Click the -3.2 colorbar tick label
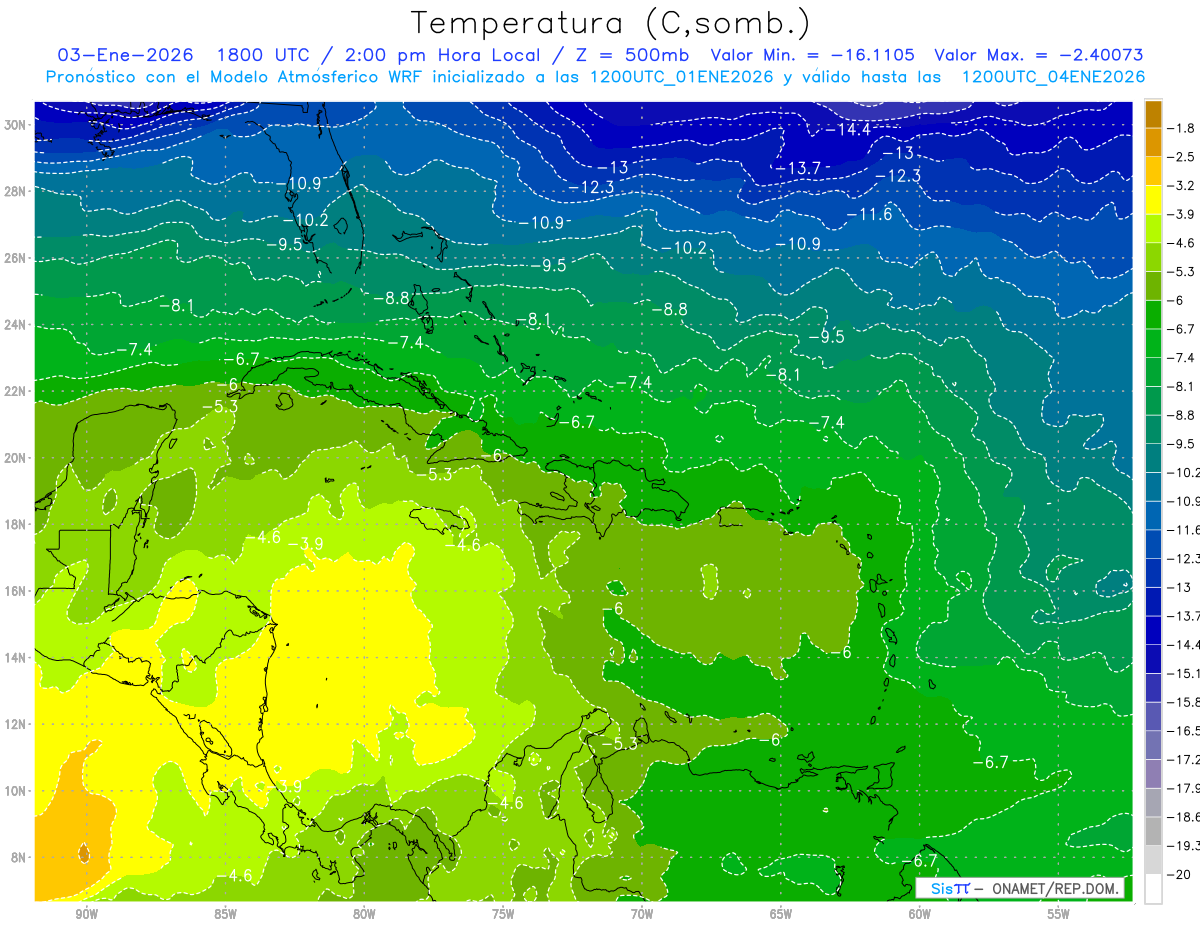Image resolution: width=1200 pixels, height=927 pixels. tap(1182, 186)
